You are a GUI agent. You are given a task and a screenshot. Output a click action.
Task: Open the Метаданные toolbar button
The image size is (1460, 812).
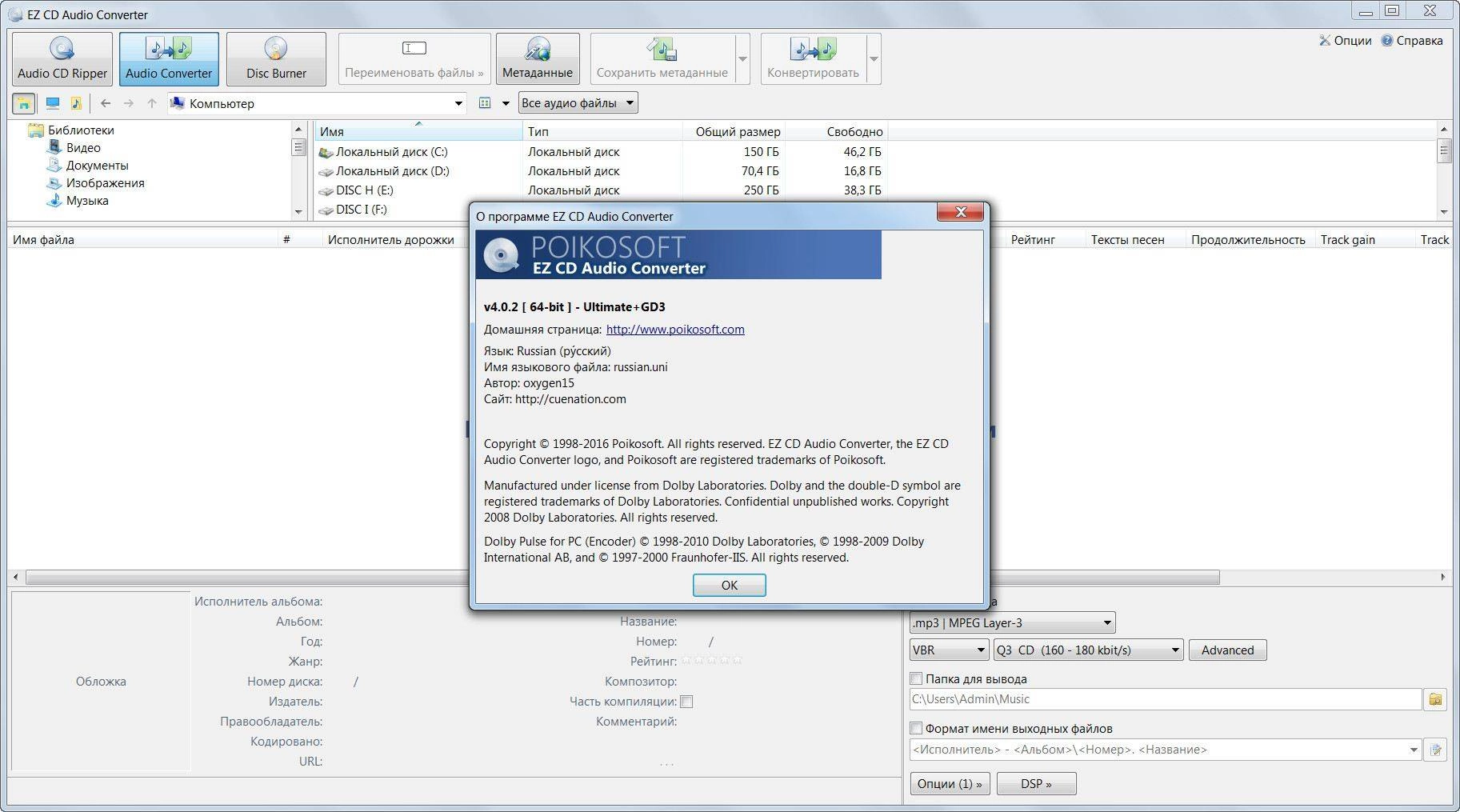click(538, 59)
